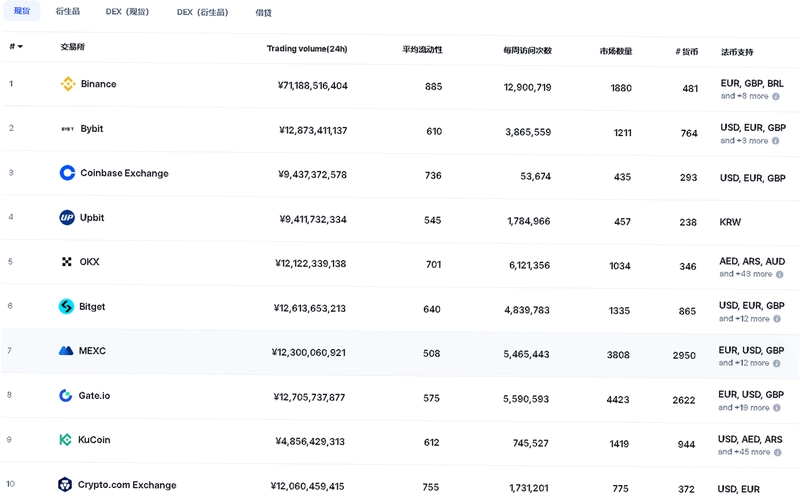This screenshot has width=800, height=500.
Task: Sort table by Trading volume(24h) header
Action: click(307, 48)
